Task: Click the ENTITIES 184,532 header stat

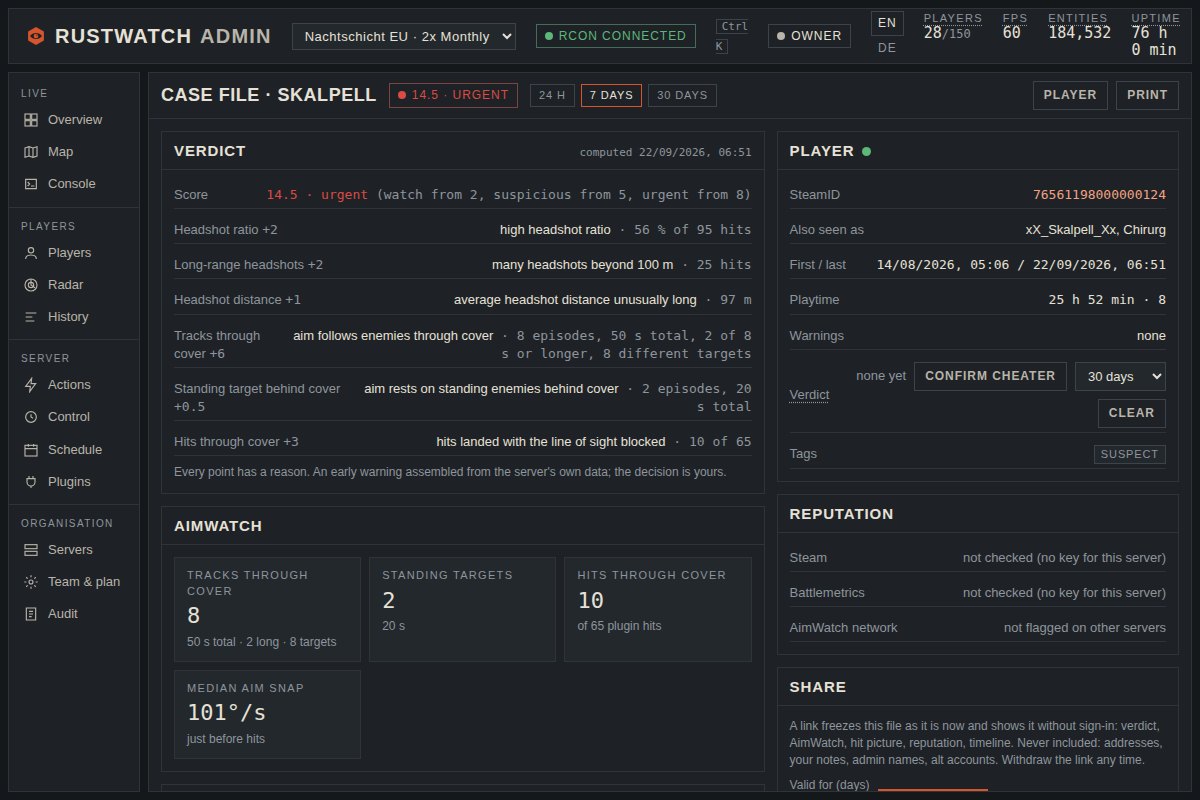Action: click(x=1079, y=27)
